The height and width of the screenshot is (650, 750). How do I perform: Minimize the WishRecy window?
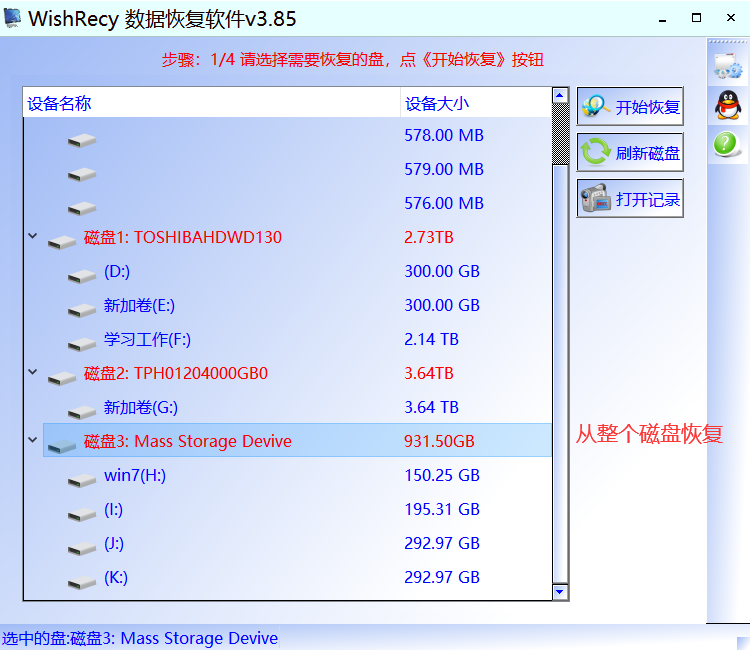point(662,19)
